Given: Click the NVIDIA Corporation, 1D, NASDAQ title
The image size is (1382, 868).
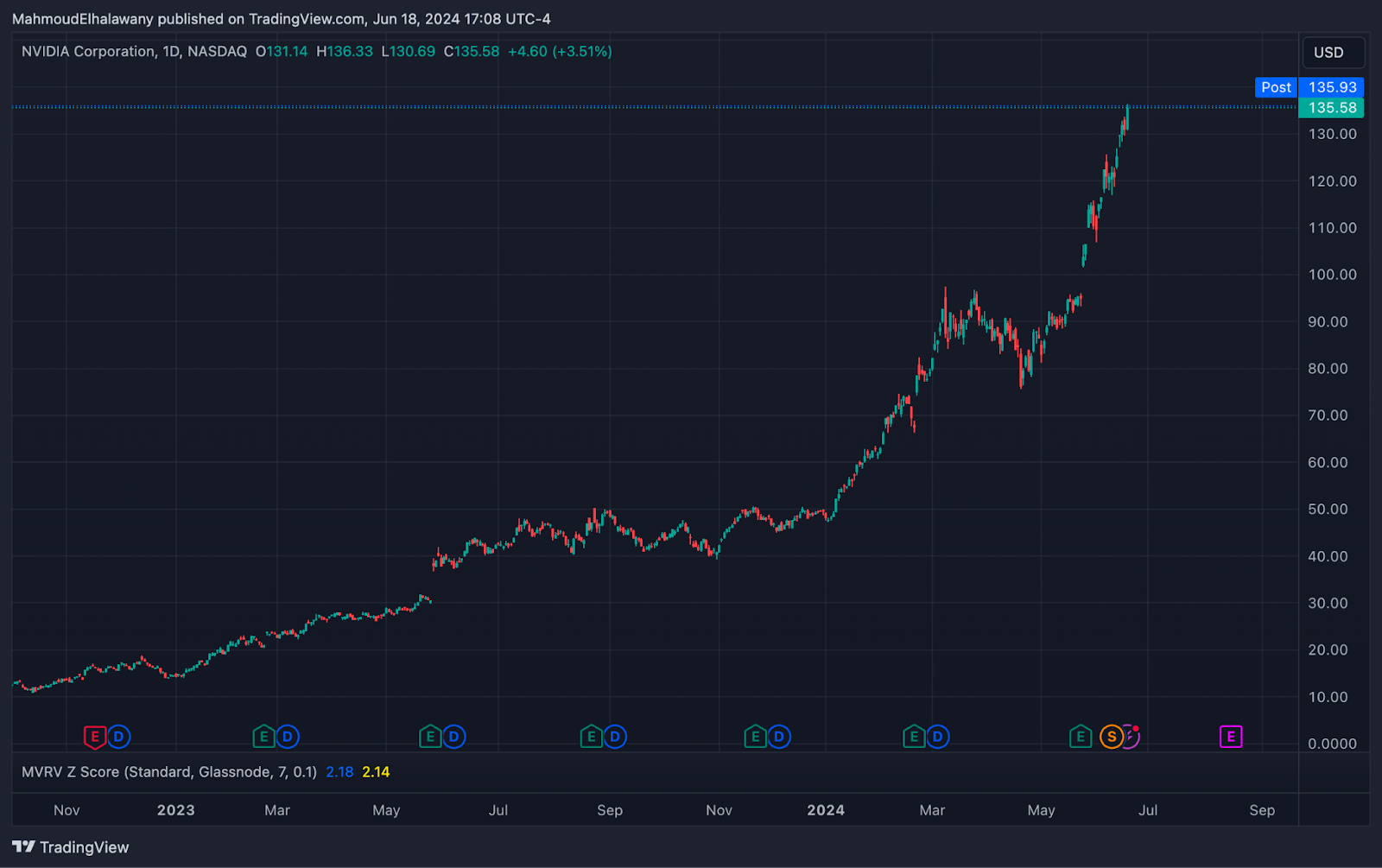Looking at the screenshot, I should coord(134,52).
